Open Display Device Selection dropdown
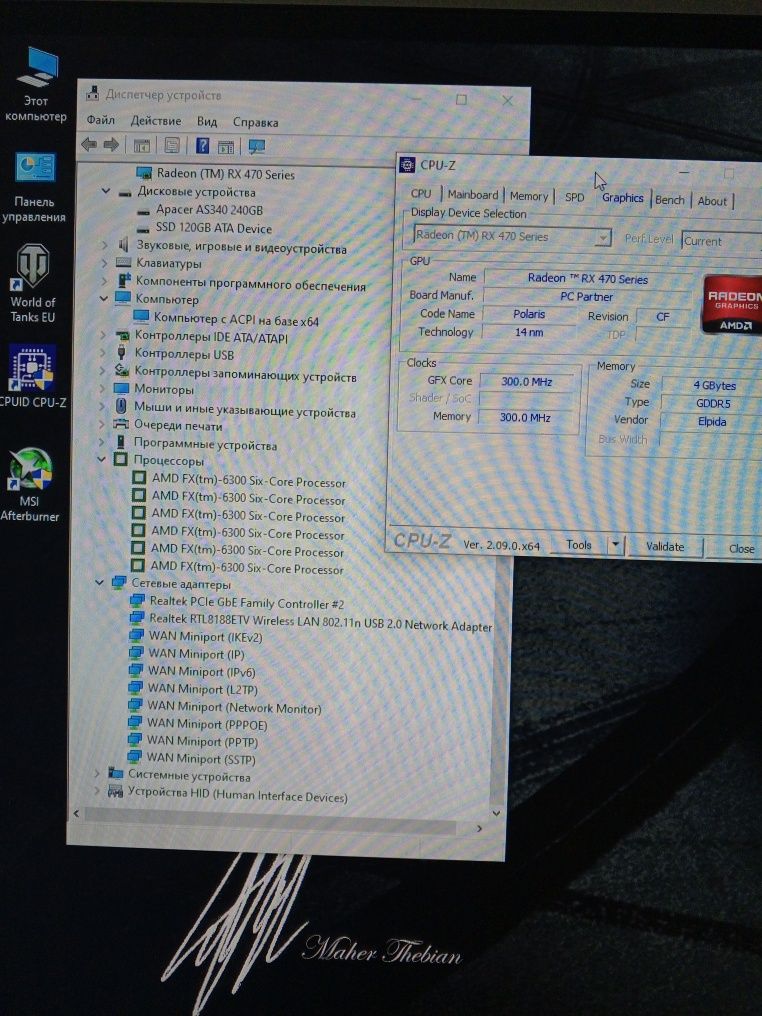 512,237
